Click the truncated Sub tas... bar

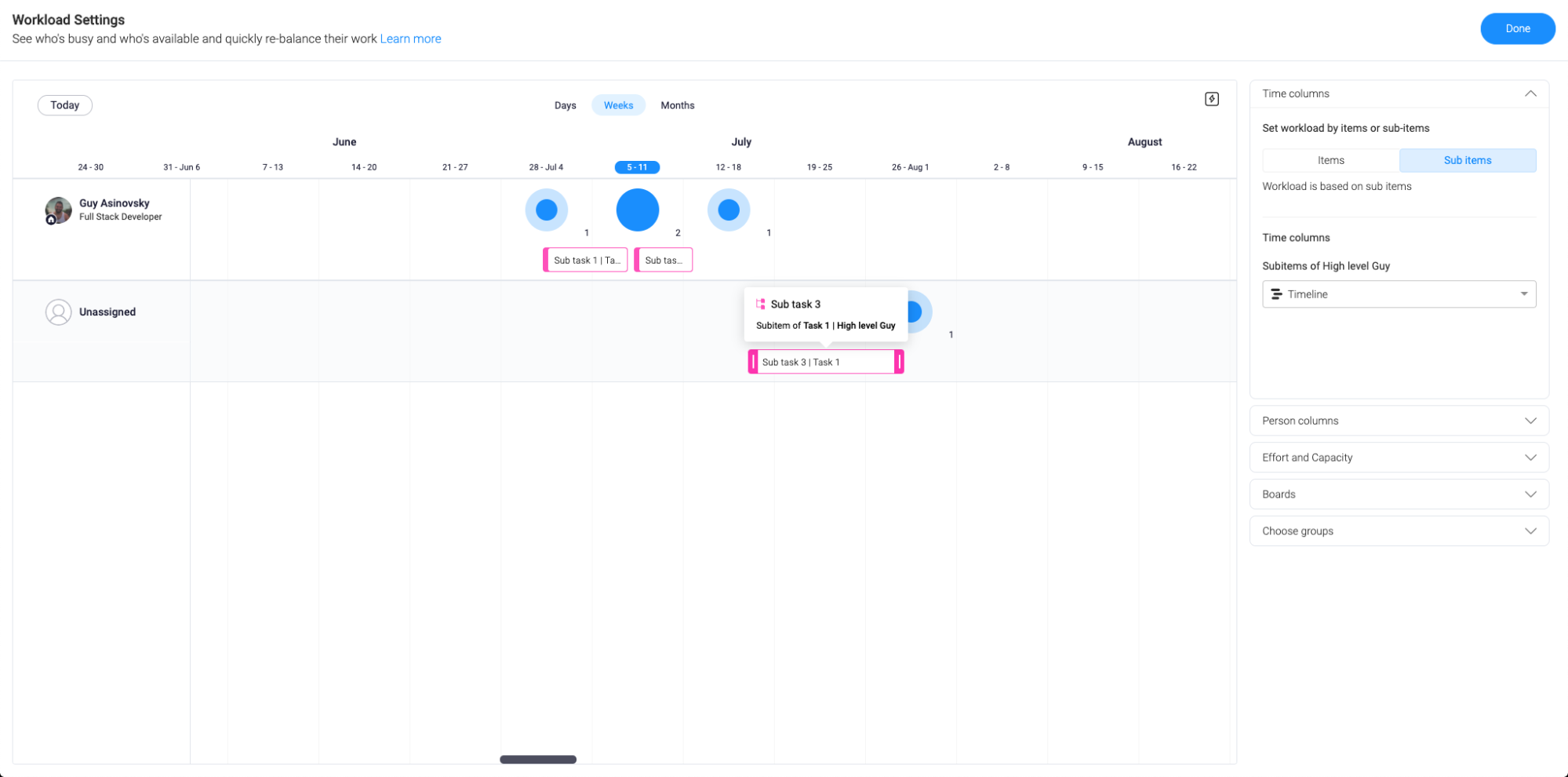[663, 260]
